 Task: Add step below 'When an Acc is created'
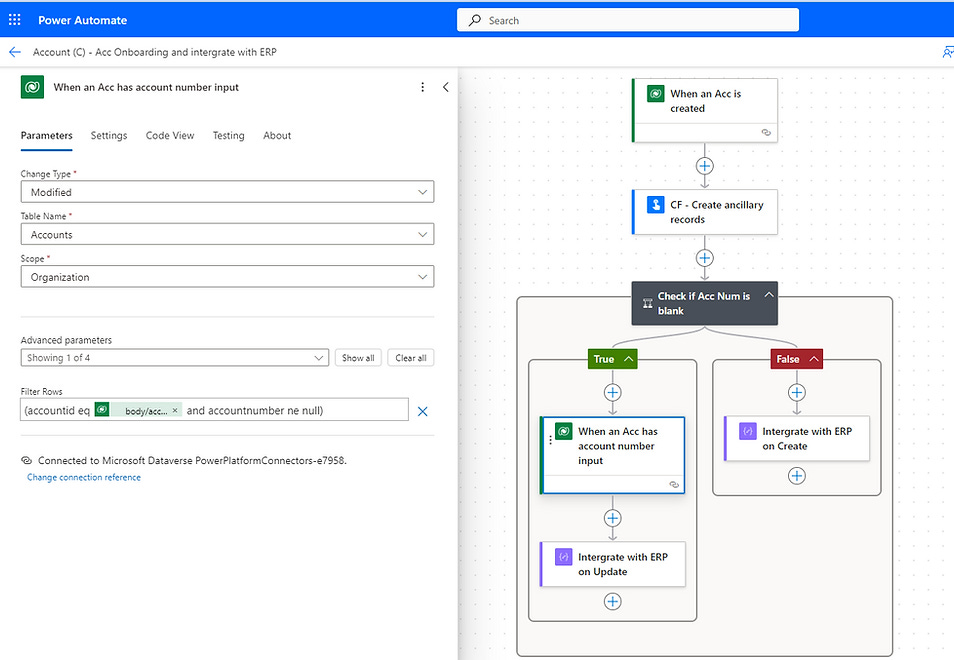[x=705, y=165]
